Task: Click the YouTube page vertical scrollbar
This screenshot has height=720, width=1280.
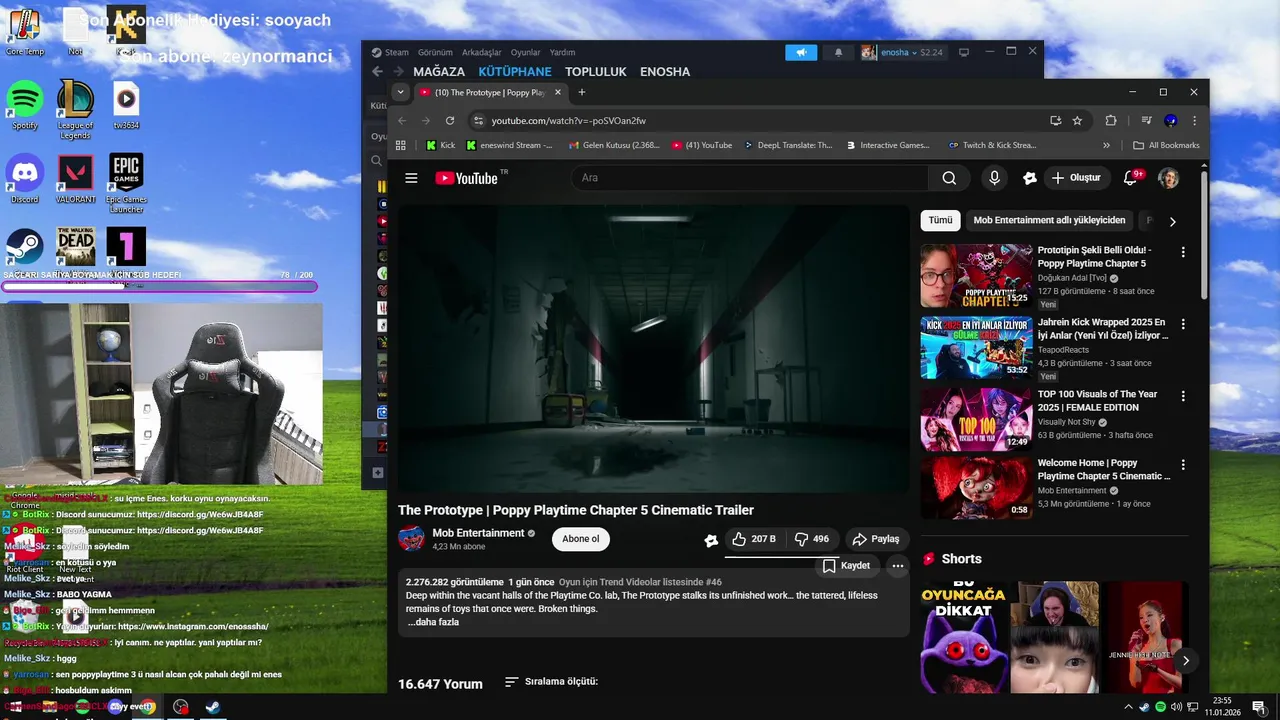Action: (1203, 236)
